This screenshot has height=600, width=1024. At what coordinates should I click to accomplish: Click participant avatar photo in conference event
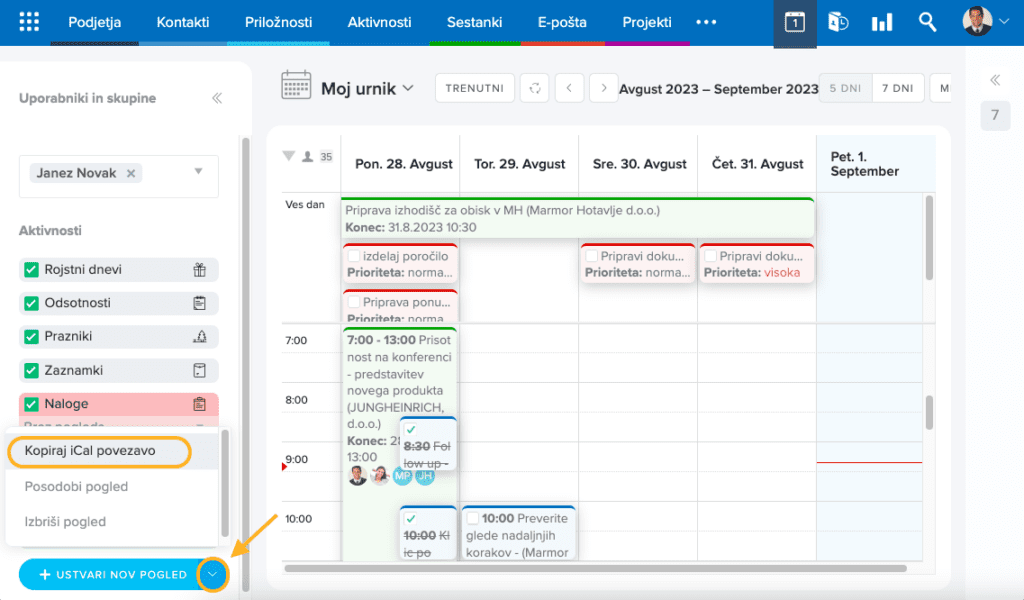coord(357,475)
